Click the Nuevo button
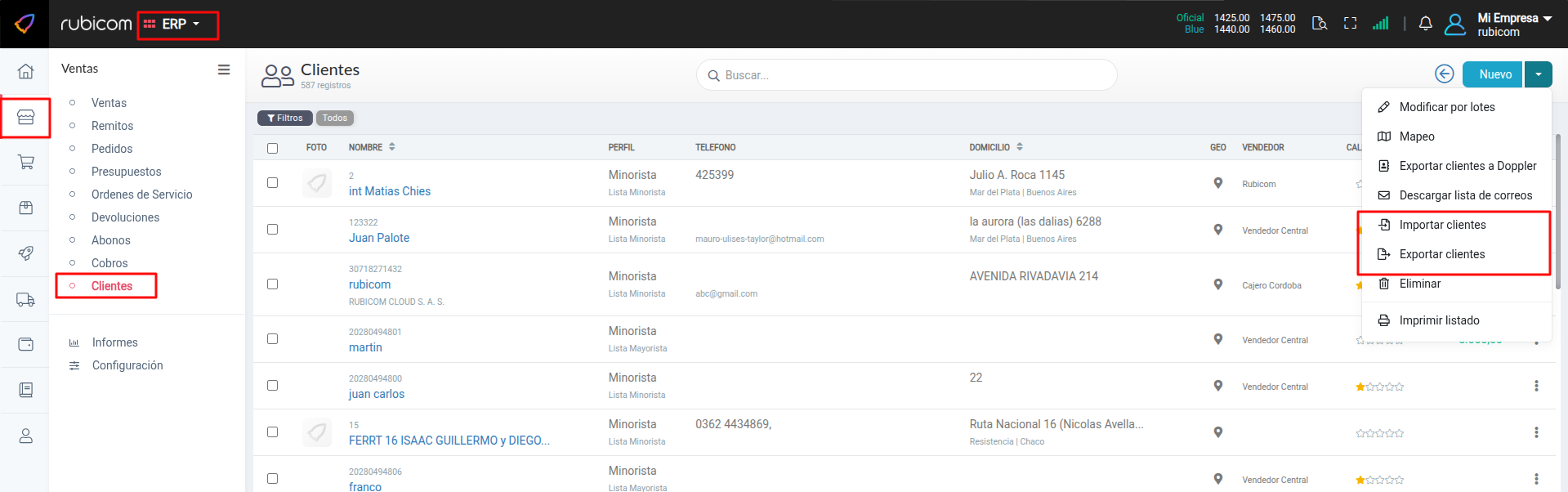 [1494, 74]
